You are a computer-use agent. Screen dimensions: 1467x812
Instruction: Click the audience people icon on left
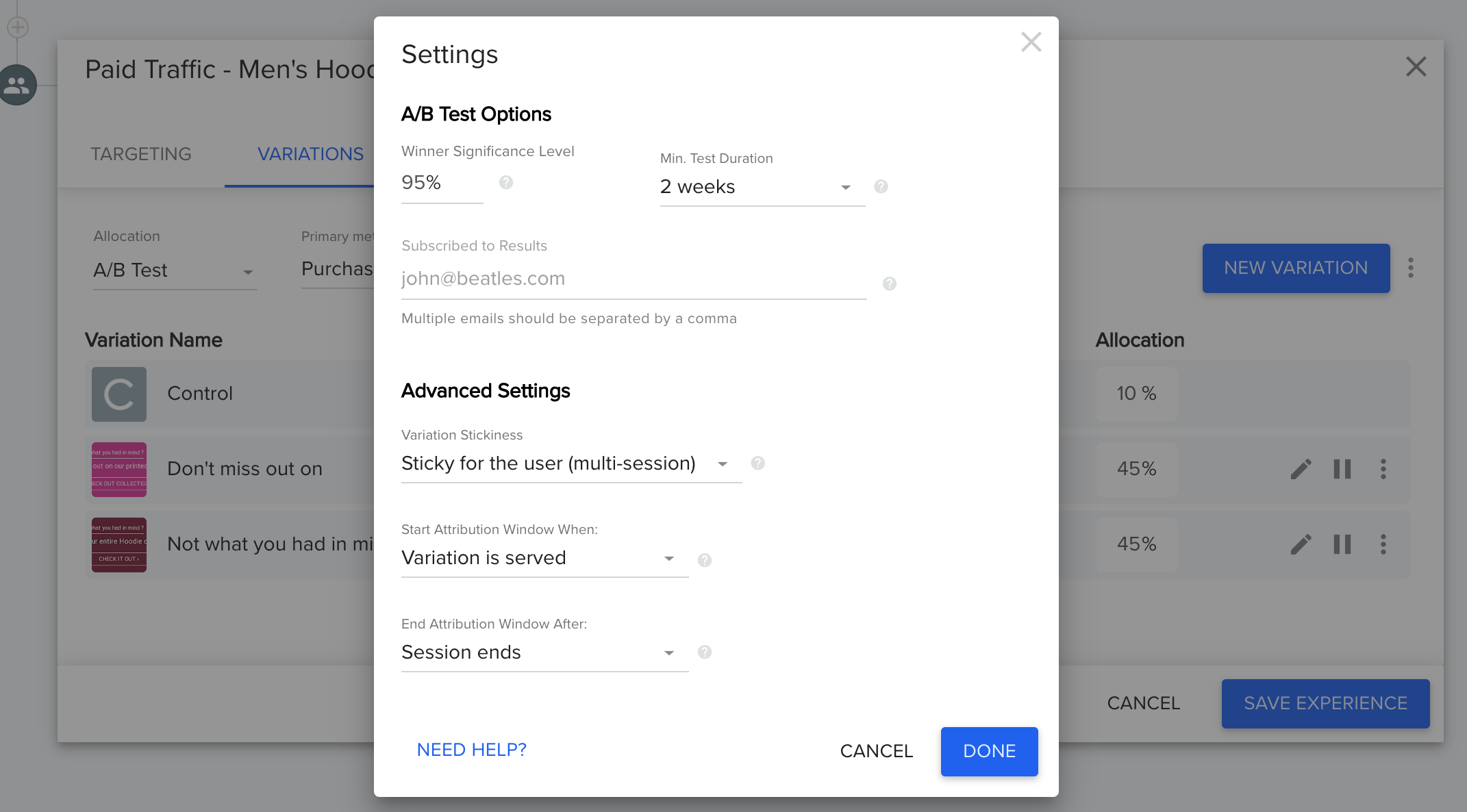click(x=17, y=85)
